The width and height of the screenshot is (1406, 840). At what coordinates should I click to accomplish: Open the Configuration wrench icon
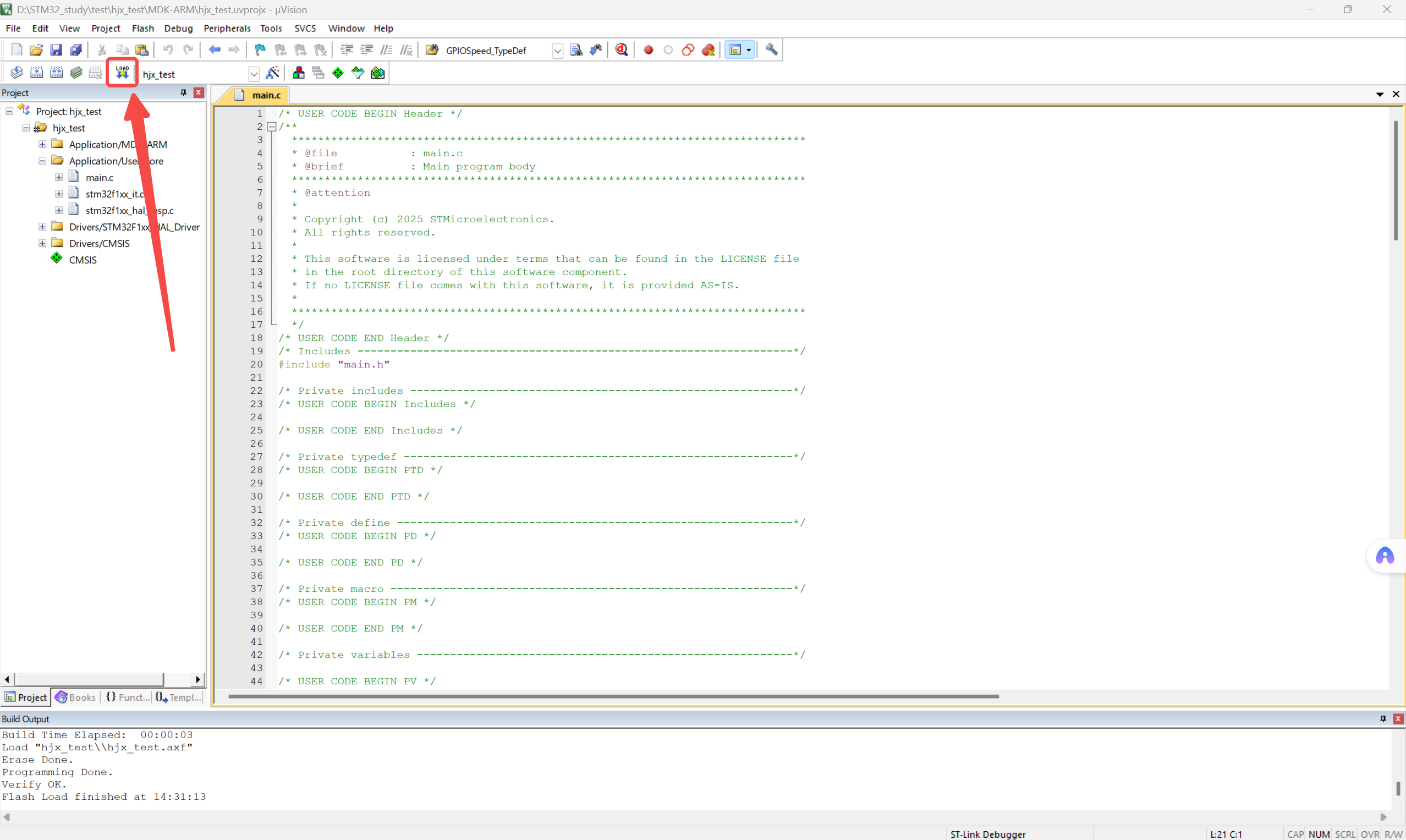pos(771,50)
